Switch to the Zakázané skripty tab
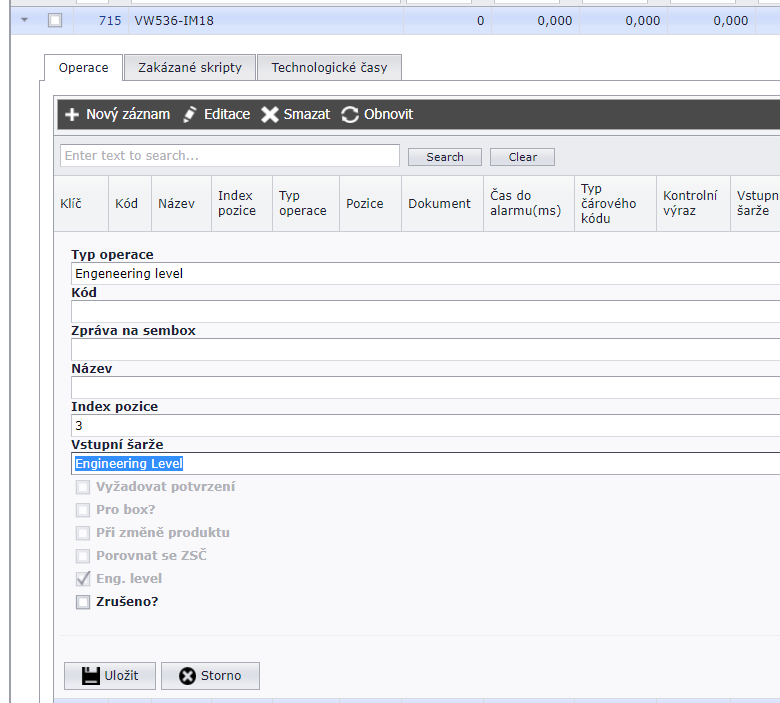Image resolution: width=780 pixels, height=703 pixels. coord(190,68)
